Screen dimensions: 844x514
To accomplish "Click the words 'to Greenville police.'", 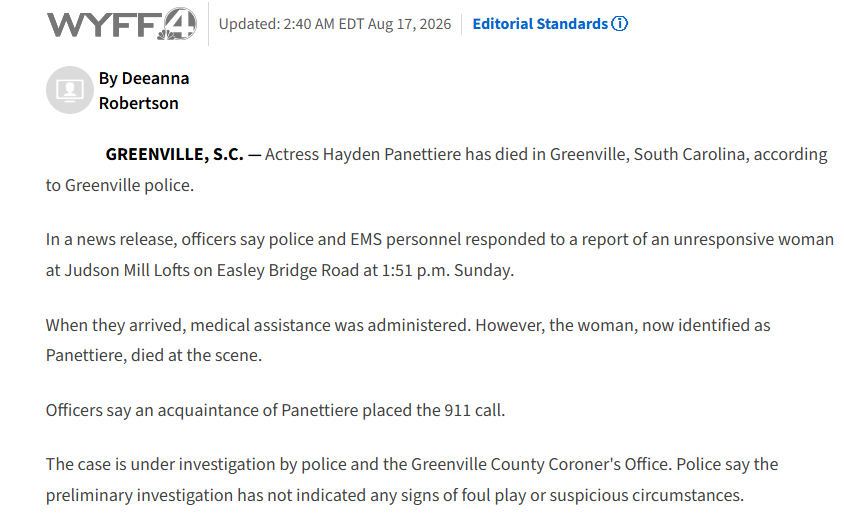I will click(x=119, y=185).
